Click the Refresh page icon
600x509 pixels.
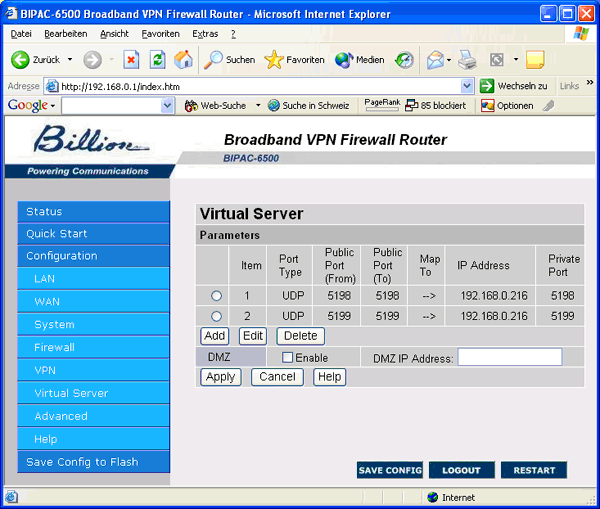click(157, 60)
